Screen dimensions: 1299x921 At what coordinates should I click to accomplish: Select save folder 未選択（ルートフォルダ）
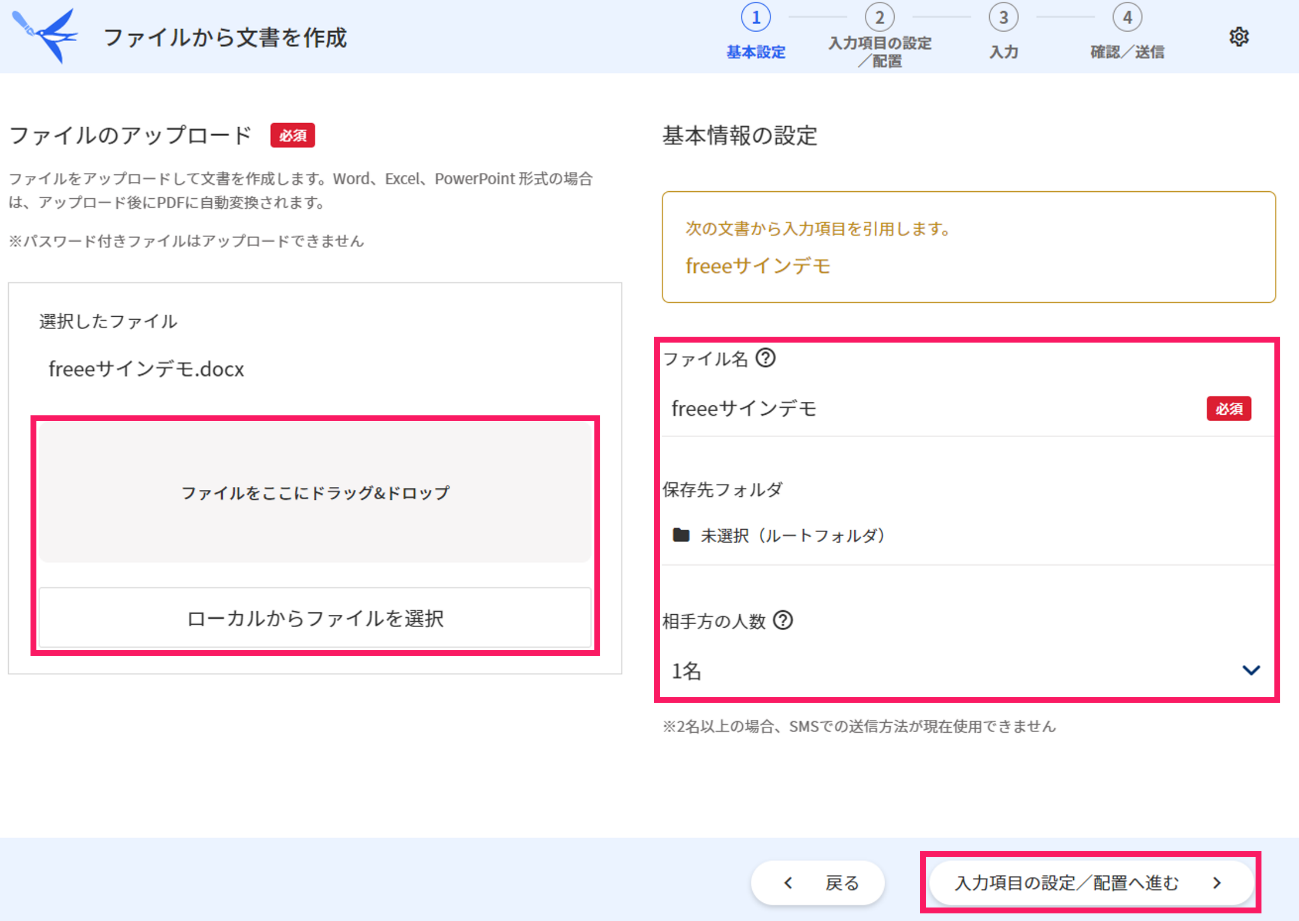[x=967, y=535]
